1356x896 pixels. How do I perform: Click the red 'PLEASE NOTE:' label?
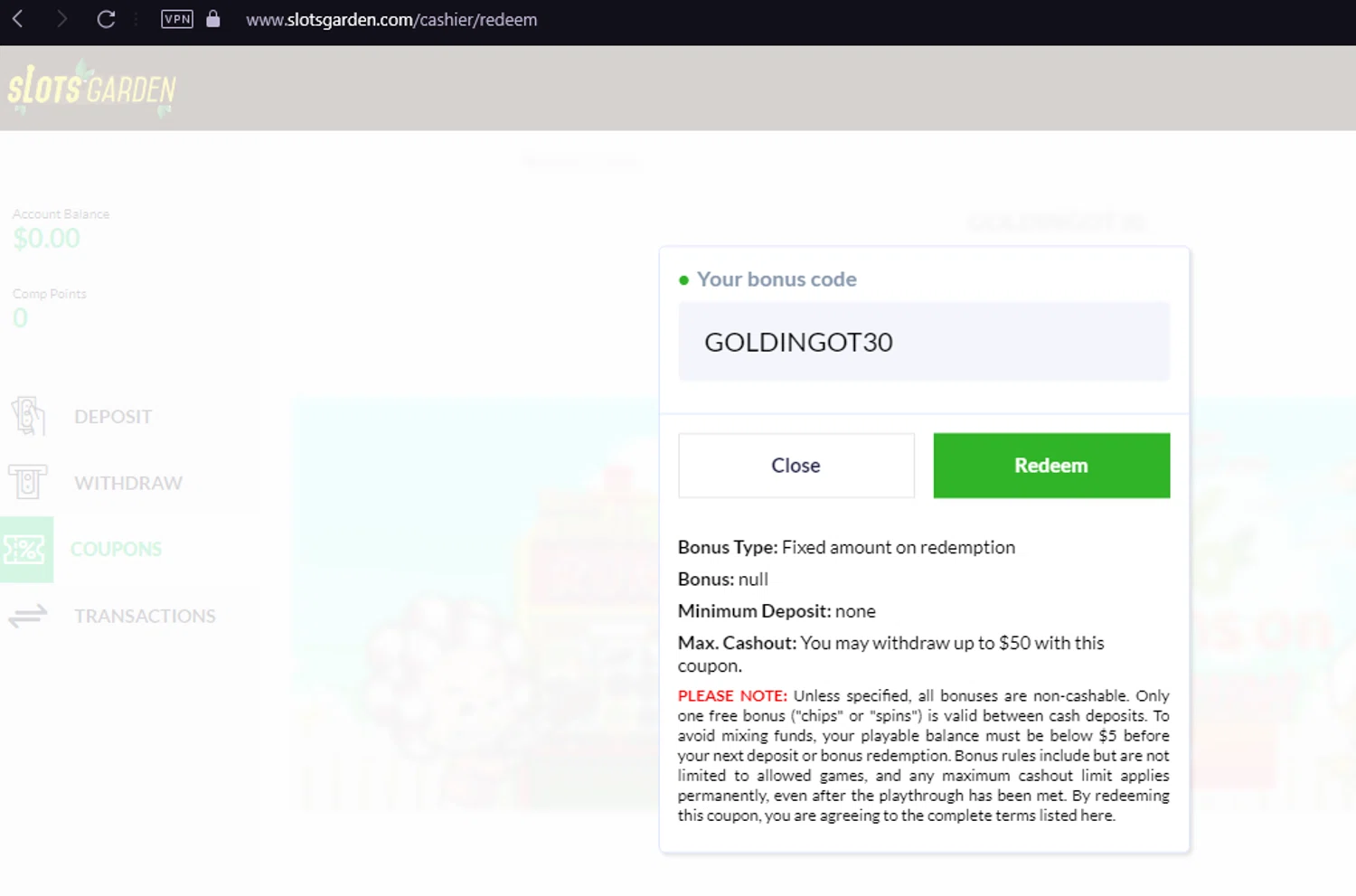click(732, 695)
